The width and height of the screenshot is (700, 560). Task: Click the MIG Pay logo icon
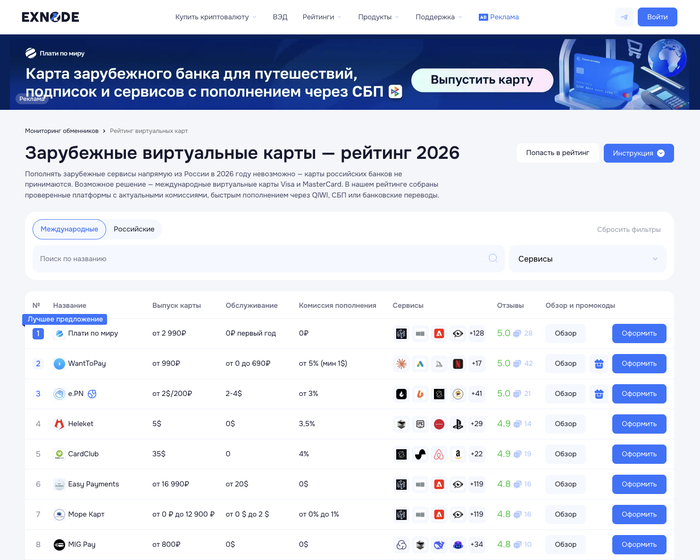[59, 544]
